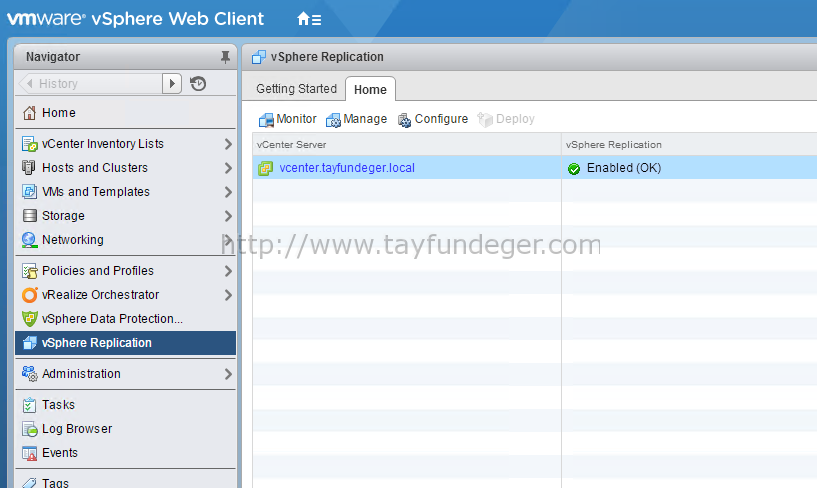Expand VMs and Templates chevron
Screen dimensions: 817x488
click(x=228, y=192)
